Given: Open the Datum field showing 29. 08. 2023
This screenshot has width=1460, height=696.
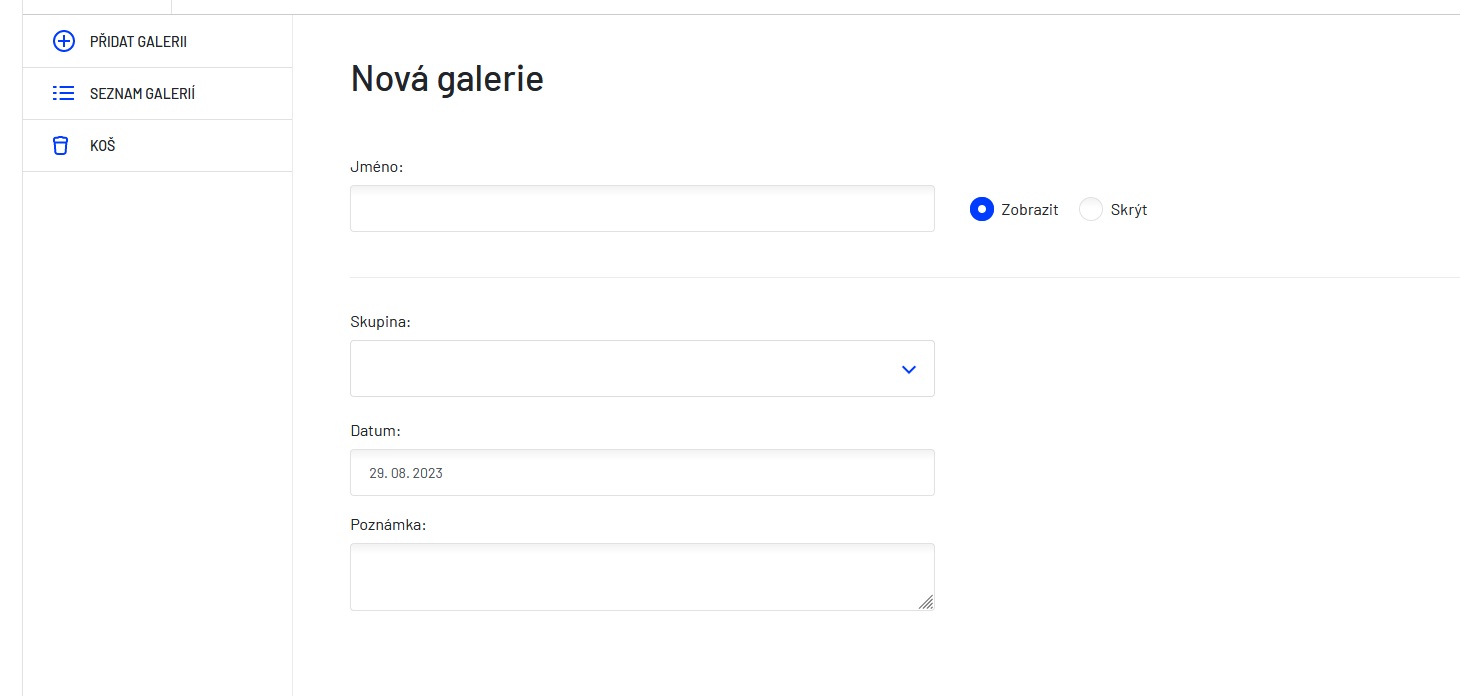Looking at the screenshot, I should 642,472.
